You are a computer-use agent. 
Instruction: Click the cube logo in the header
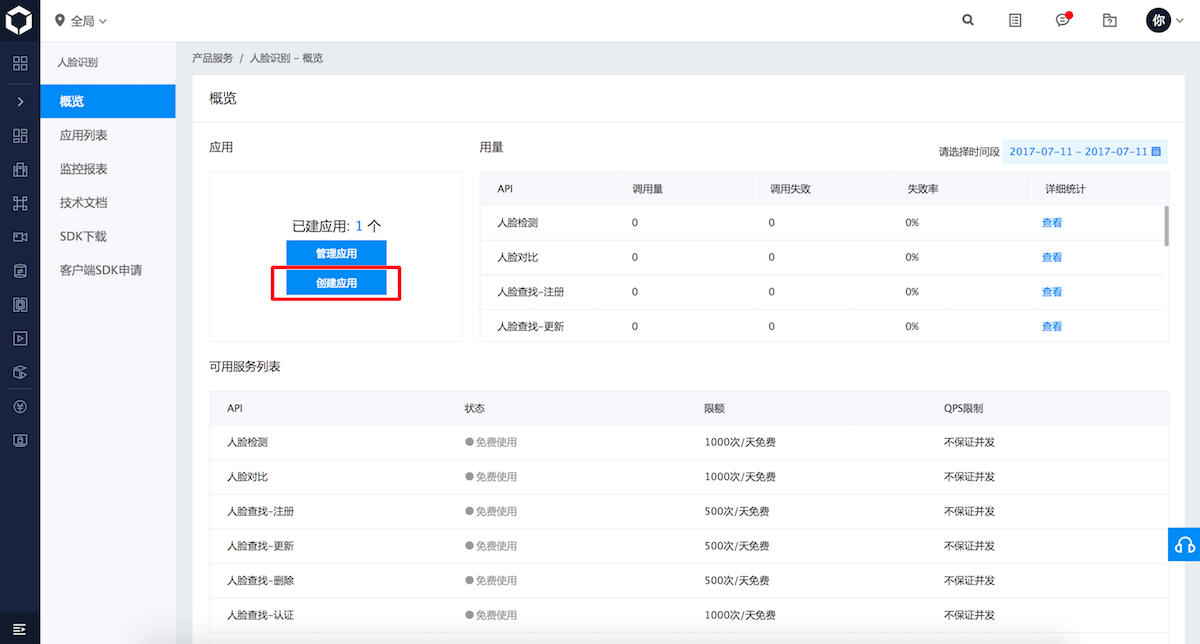click(19, 19)
